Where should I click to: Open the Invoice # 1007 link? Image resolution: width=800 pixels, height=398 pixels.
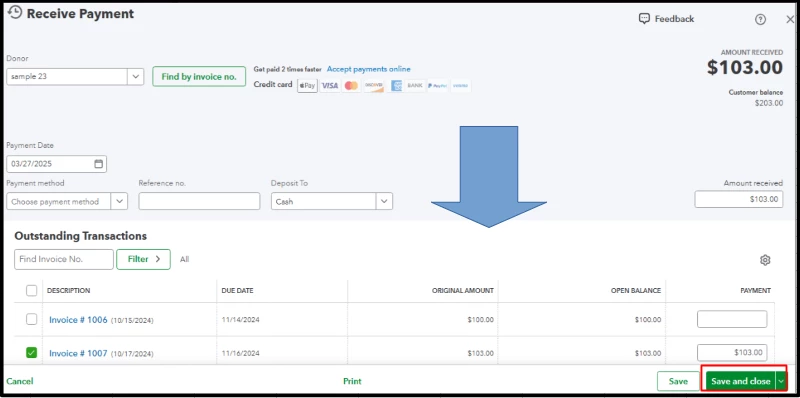point(78,353)
